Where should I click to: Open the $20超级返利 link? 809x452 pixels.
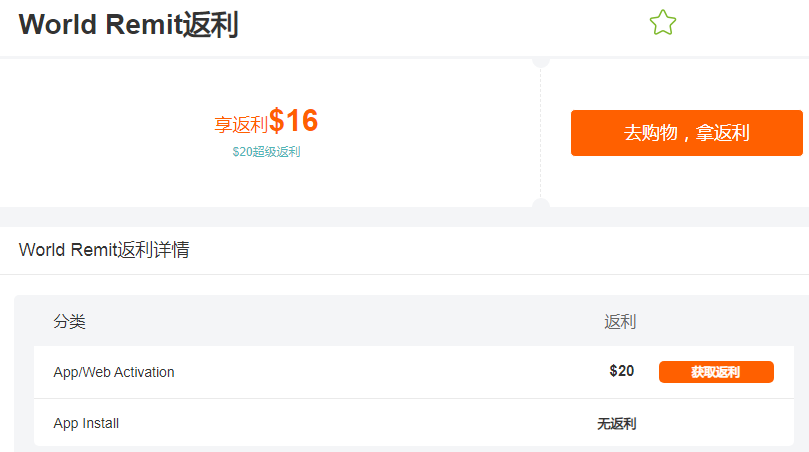(x=266, y=152)
